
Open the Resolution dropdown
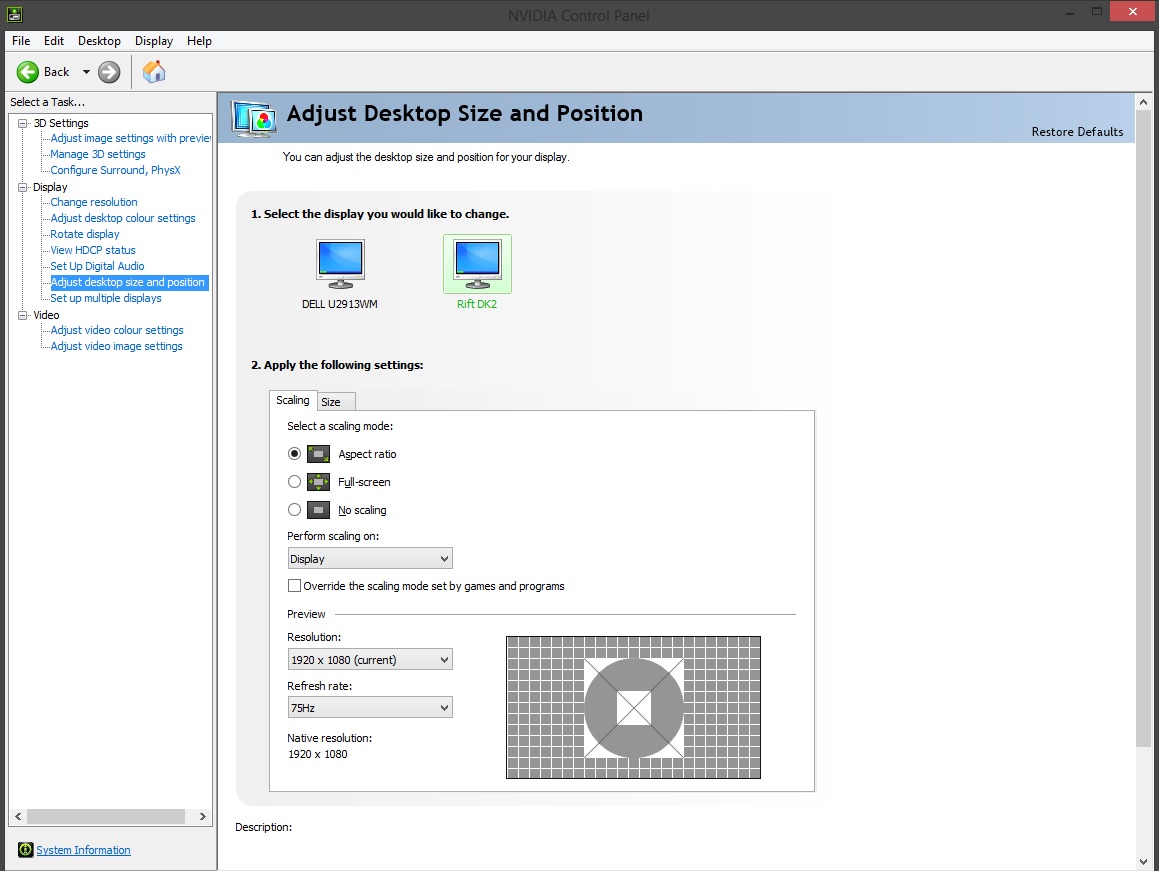tap(370, 660)
